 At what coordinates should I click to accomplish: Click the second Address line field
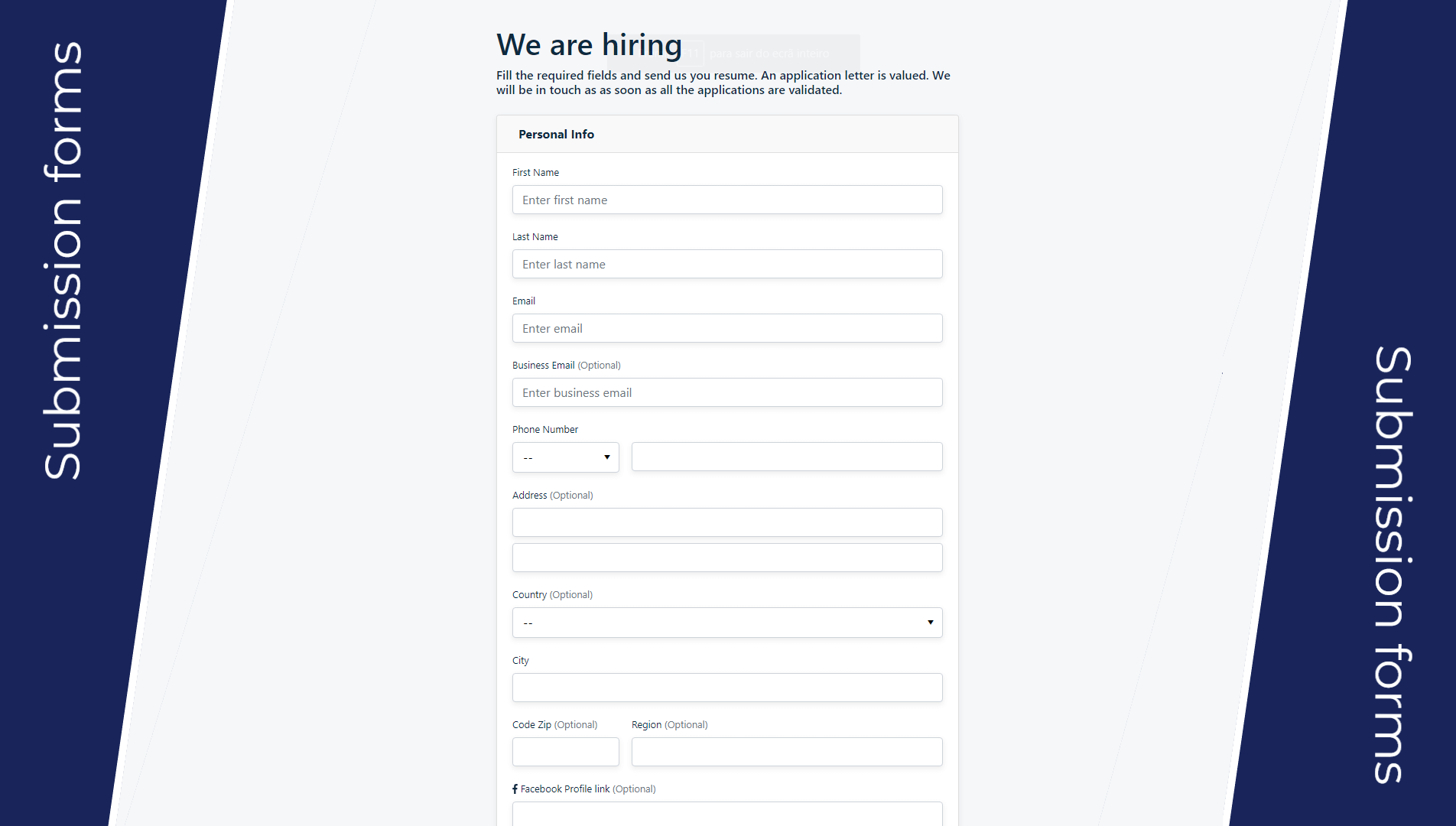click(726, 558)
